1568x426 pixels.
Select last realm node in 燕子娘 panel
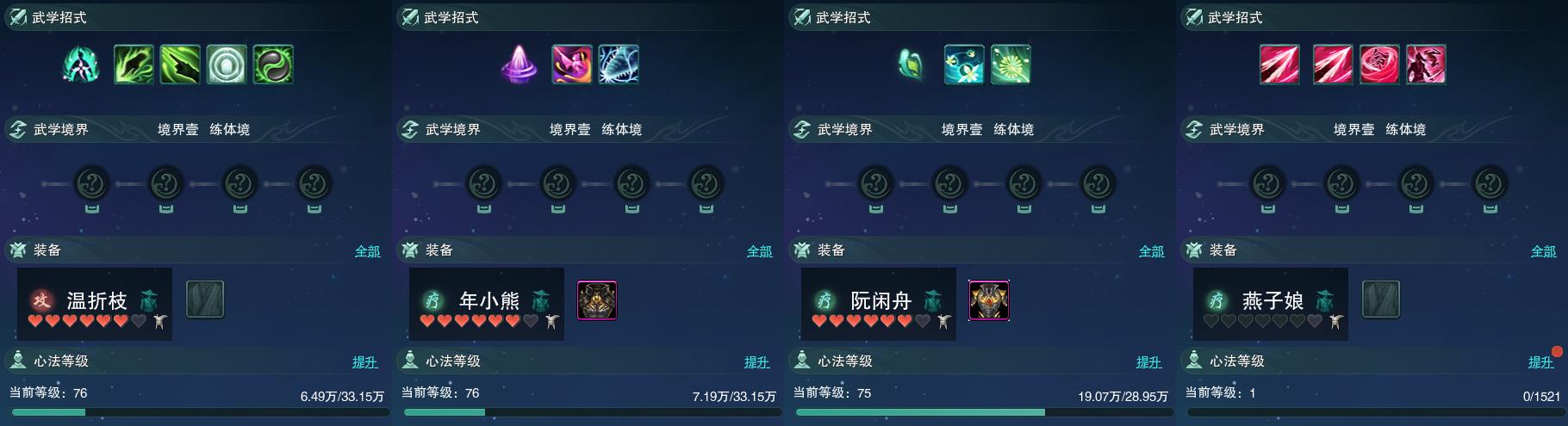[x=1490, y=183]
